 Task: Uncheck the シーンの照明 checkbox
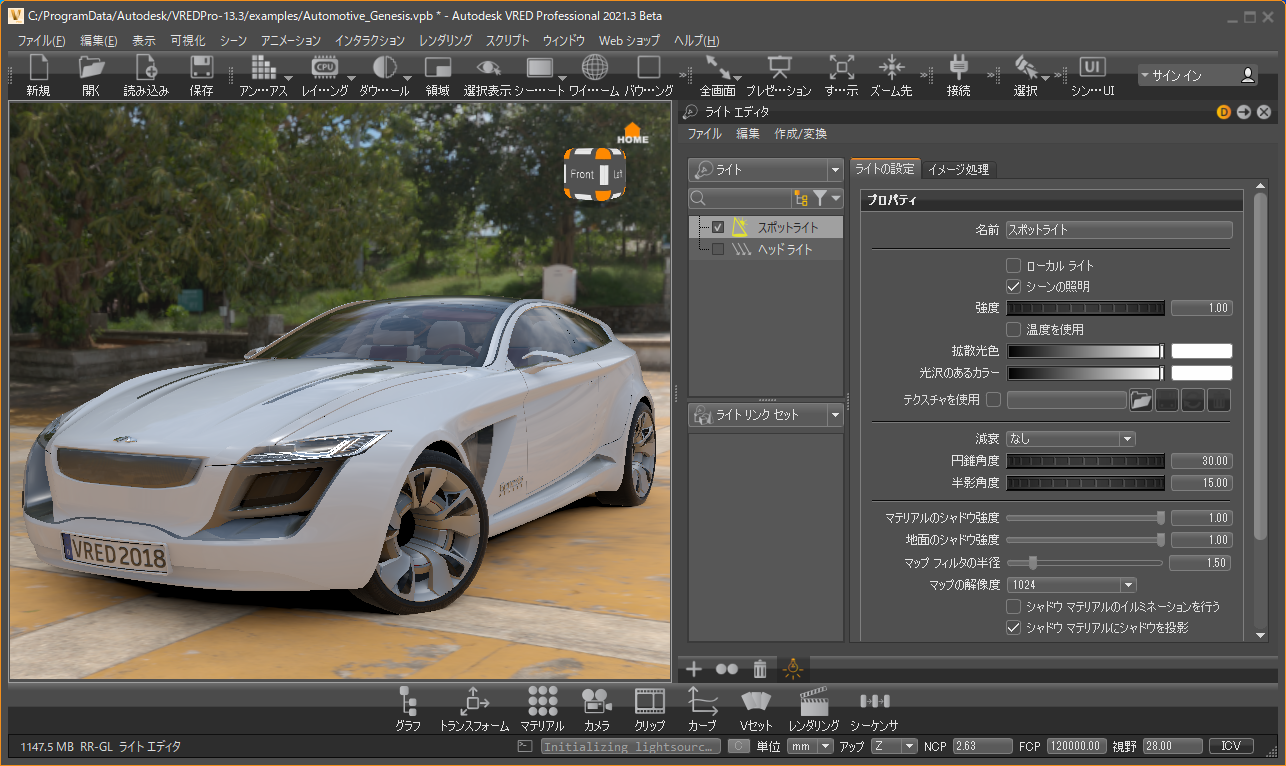pos(1013,286)
